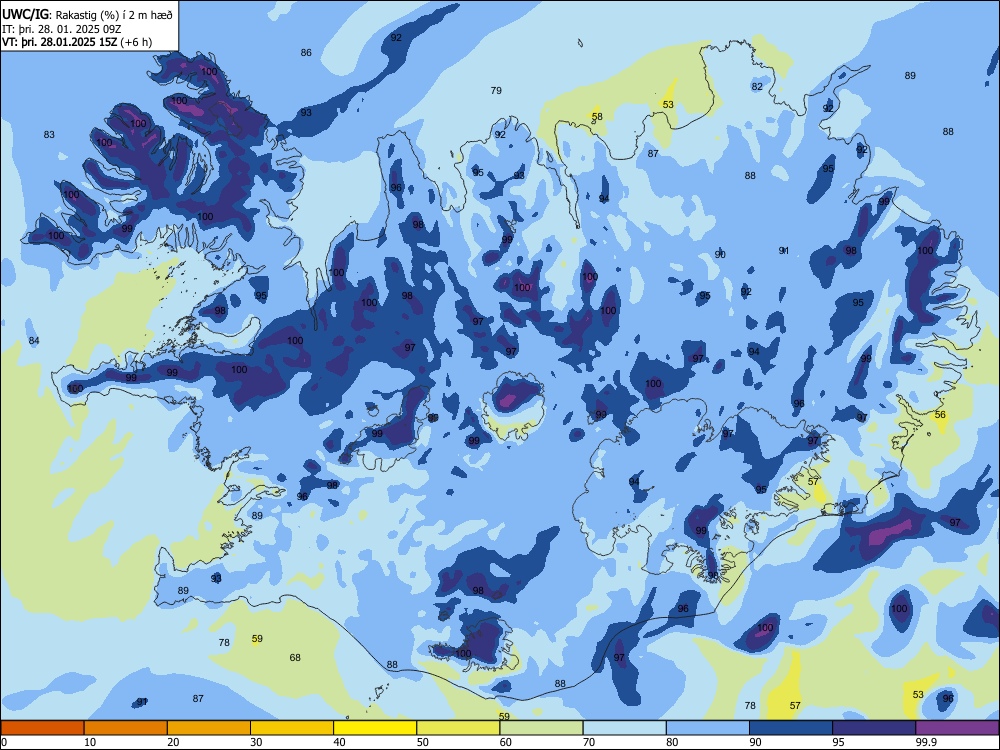Click the light green 60–70 legend swatch
Viewport: 1000px width, 750px height.
(x=541, y=728)
